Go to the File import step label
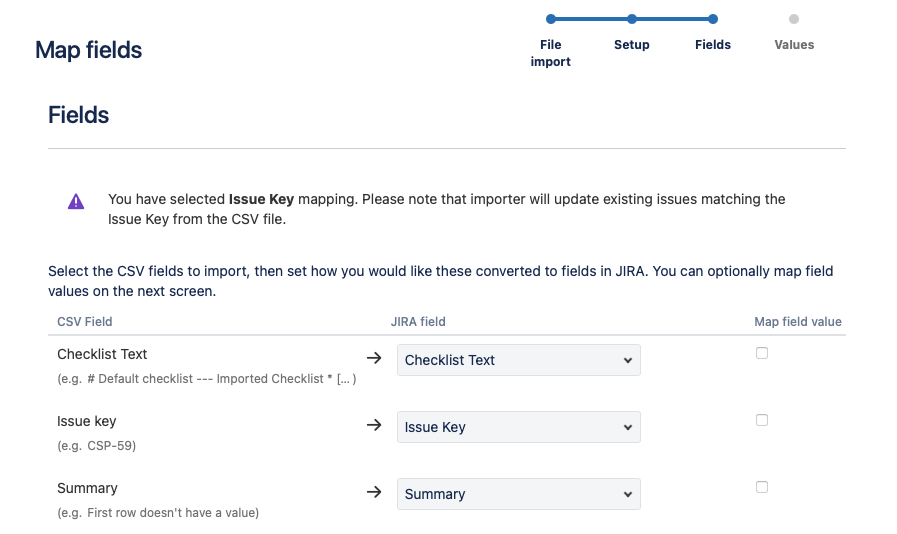 pyautogui.click(x=551, y=53)
